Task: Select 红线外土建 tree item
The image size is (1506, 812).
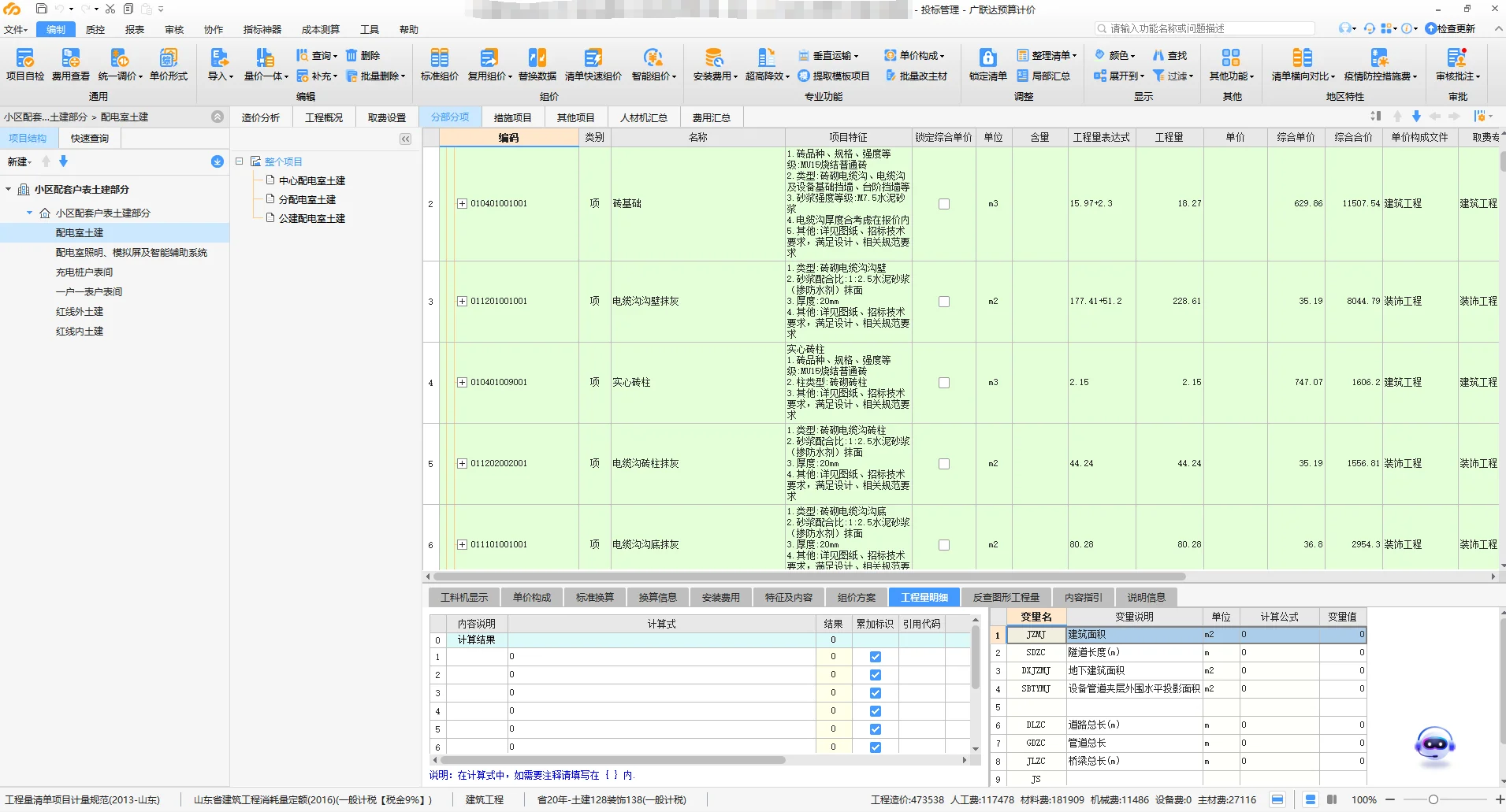Action: coord(80,312)
